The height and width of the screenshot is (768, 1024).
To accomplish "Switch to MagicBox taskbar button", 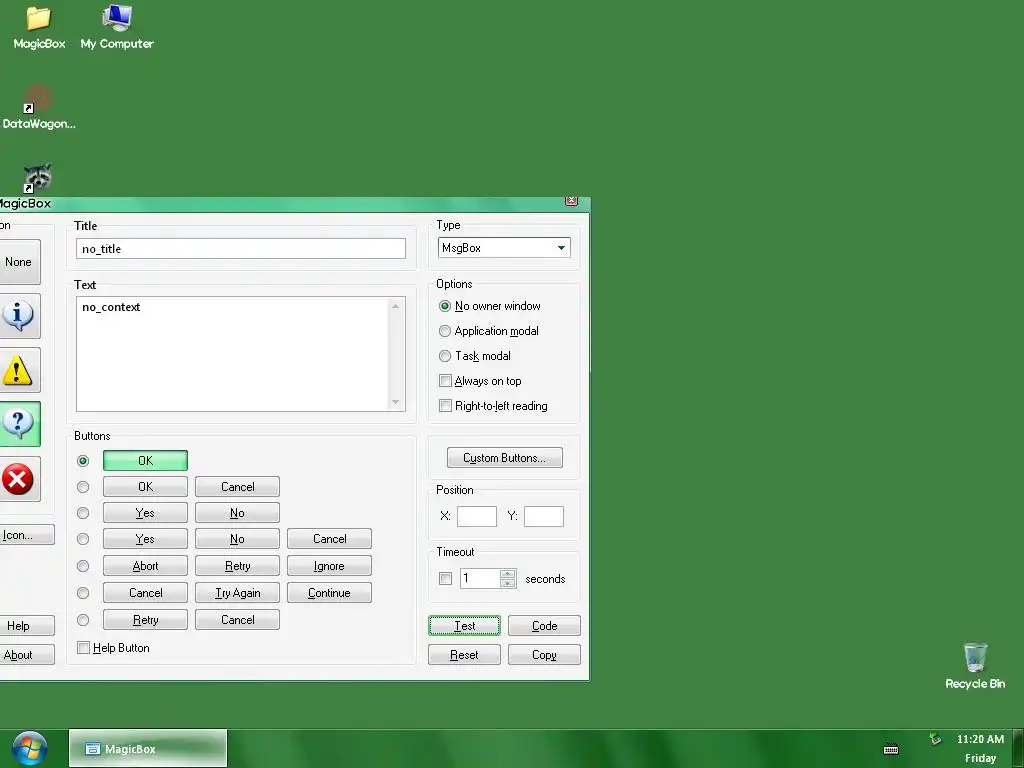I will (148, 748).
